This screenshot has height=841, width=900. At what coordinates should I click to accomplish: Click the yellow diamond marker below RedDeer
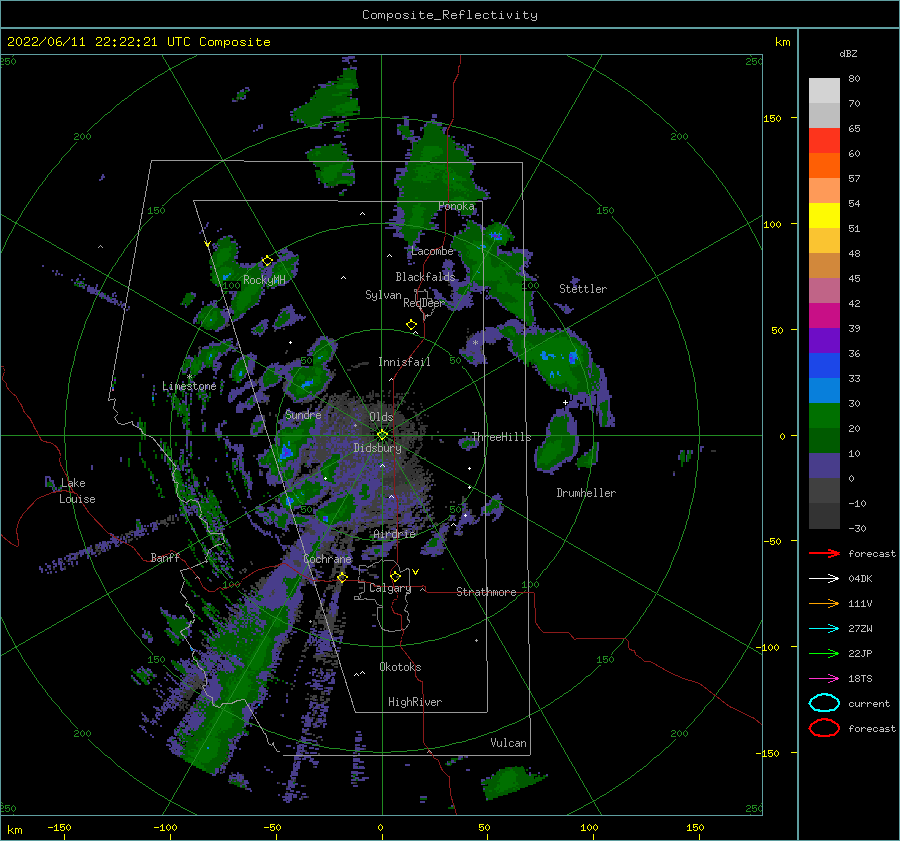pos(412,325)
